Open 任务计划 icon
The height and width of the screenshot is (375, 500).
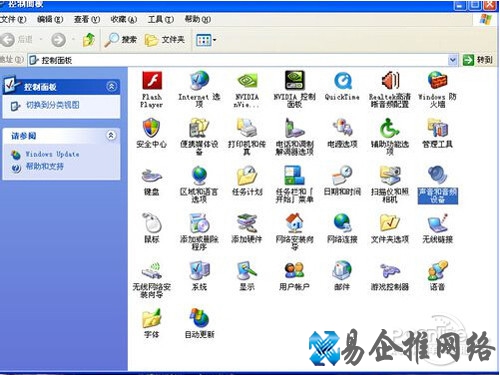pos(247,181)
